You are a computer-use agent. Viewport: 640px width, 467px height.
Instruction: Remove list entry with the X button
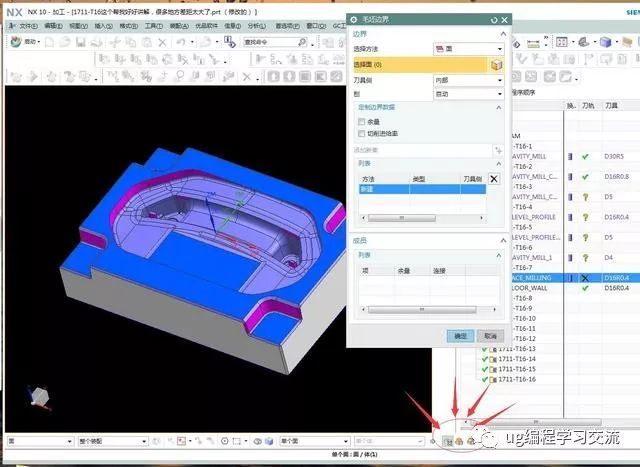point(494,179)
